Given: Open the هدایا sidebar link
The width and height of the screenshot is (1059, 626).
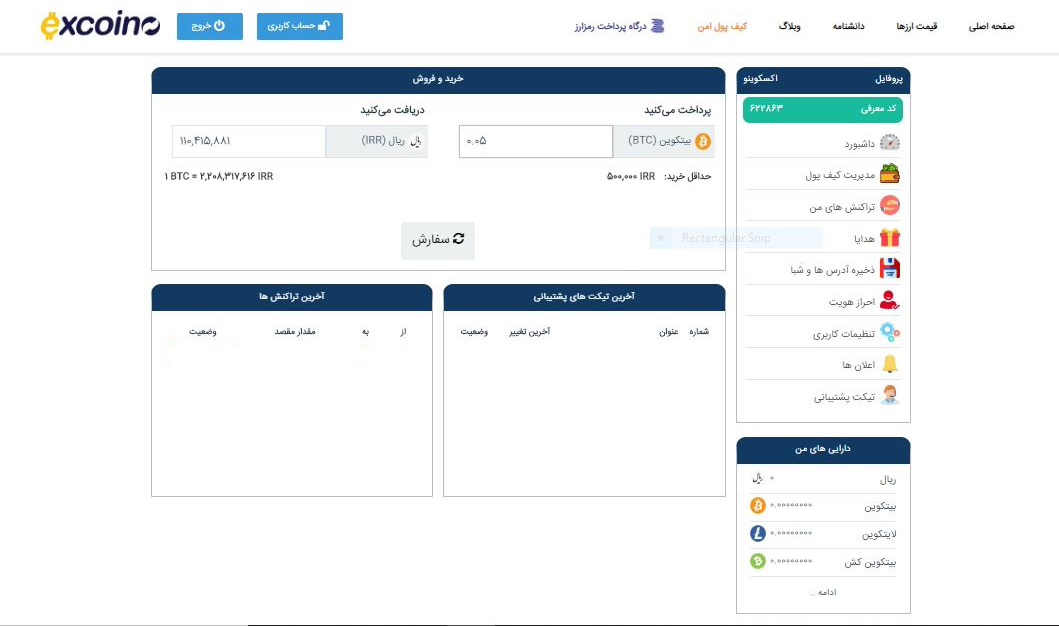Looking at the screenshot, I should [x=864, y=238].
